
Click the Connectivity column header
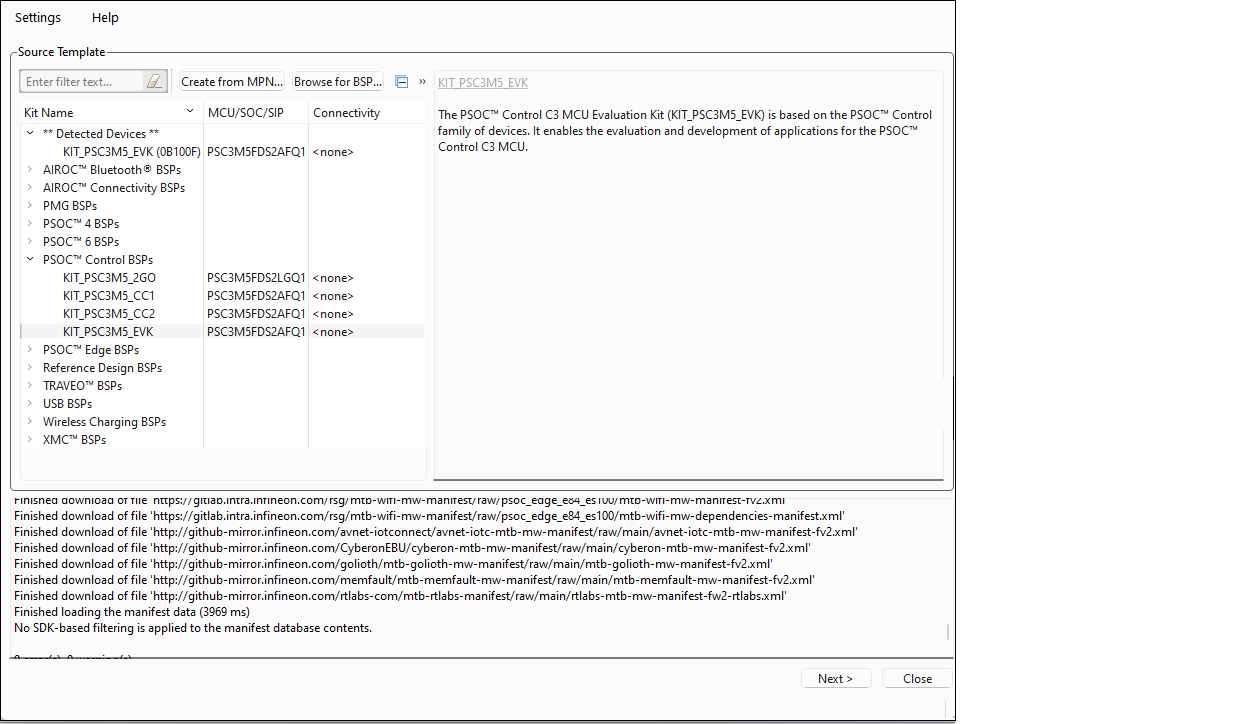pyautogui.click(x=346, y=113)
